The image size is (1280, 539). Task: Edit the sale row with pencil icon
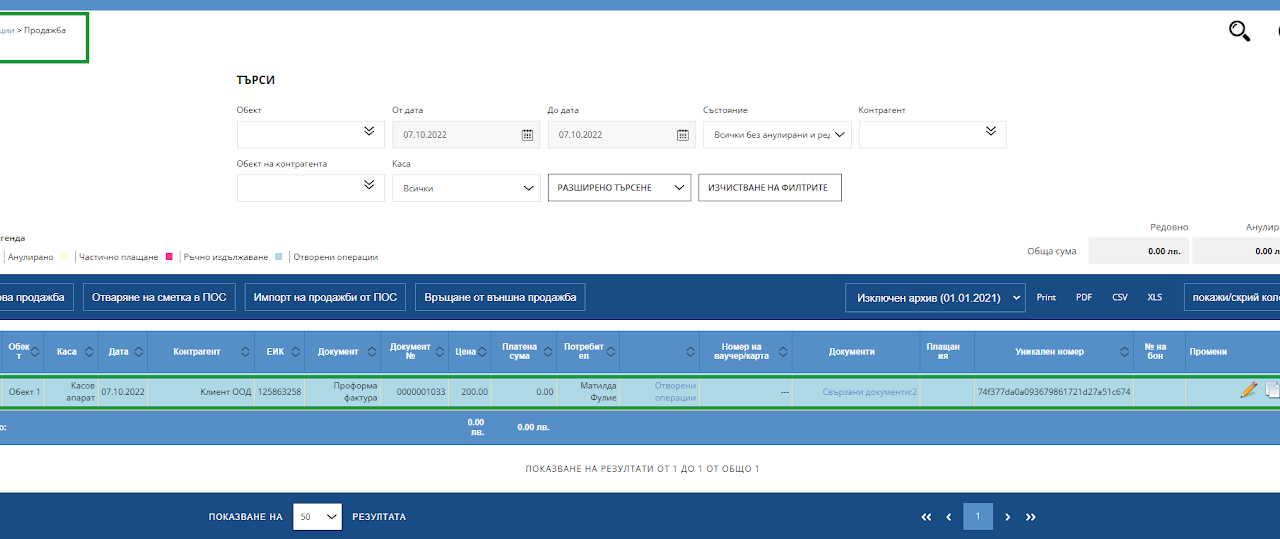pyautogui.click(x=1248, y=391)
